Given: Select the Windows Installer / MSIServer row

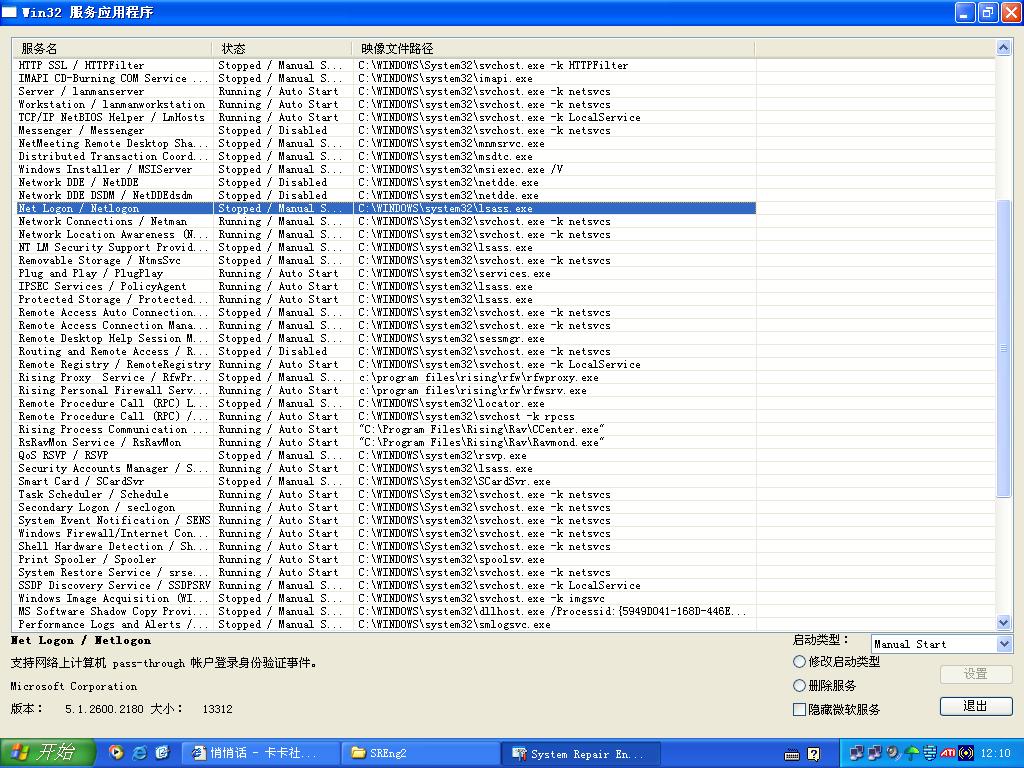Looking at the screenshot, I should click(x=385, y=169).
